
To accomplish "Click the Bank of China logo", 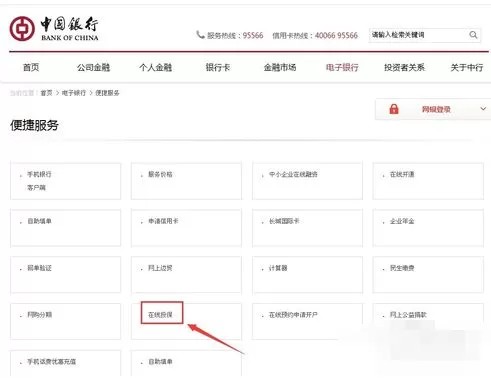I will (54, 29).
